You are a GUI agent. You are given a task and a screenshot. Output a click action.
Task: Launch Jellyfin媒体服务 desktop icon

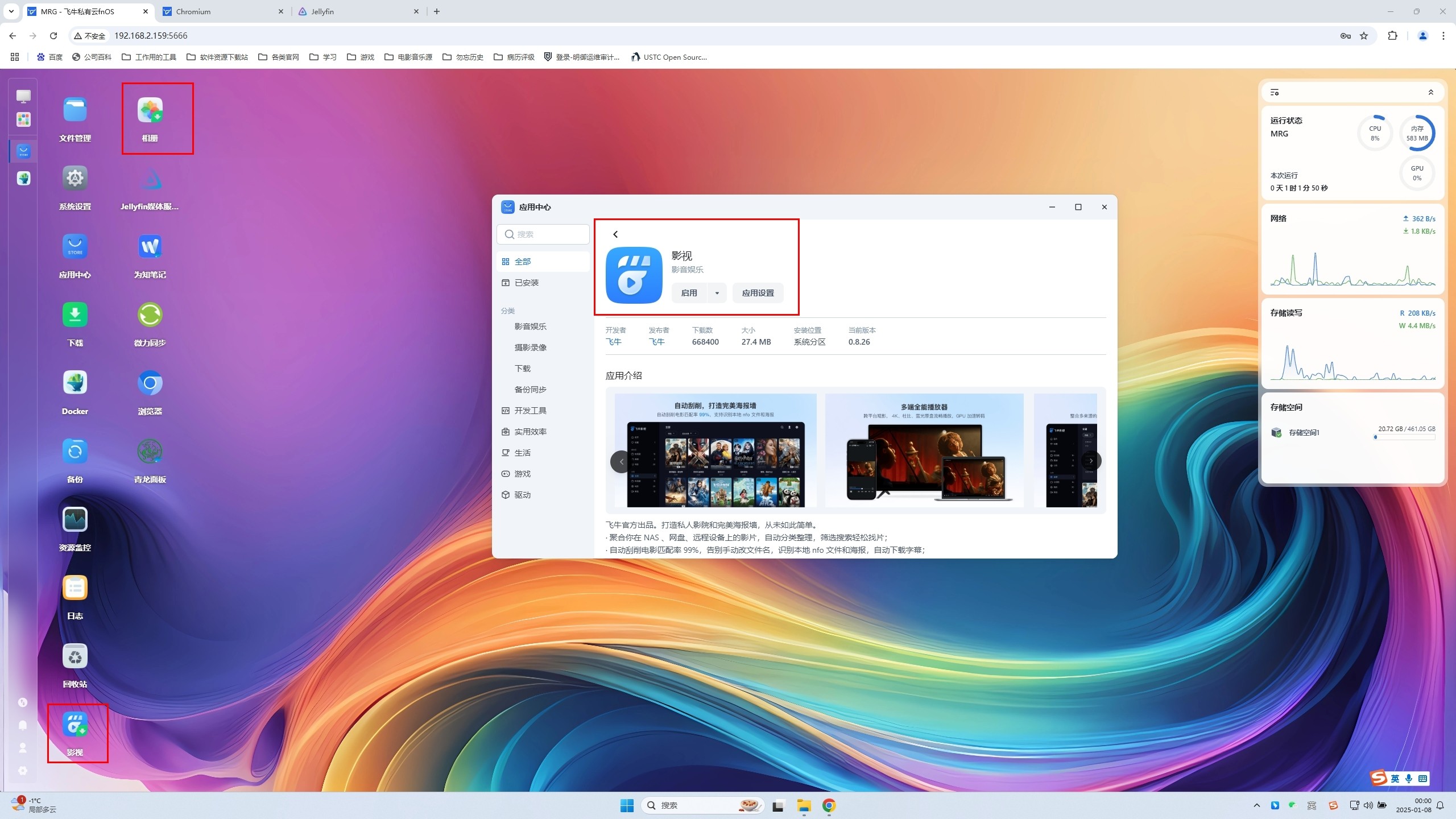150,179
